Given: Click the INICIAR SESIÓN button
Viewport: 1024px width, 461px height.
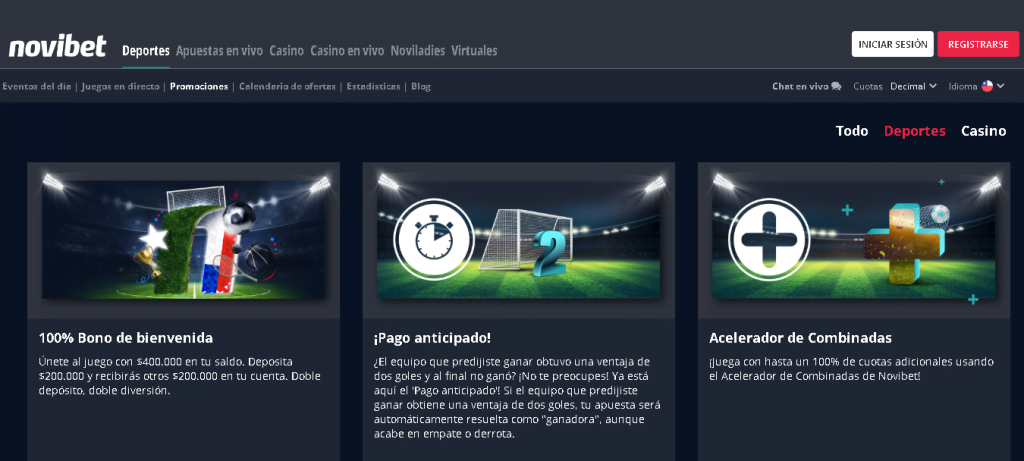Looking at the screenshot, I should [x=893, y=44].
